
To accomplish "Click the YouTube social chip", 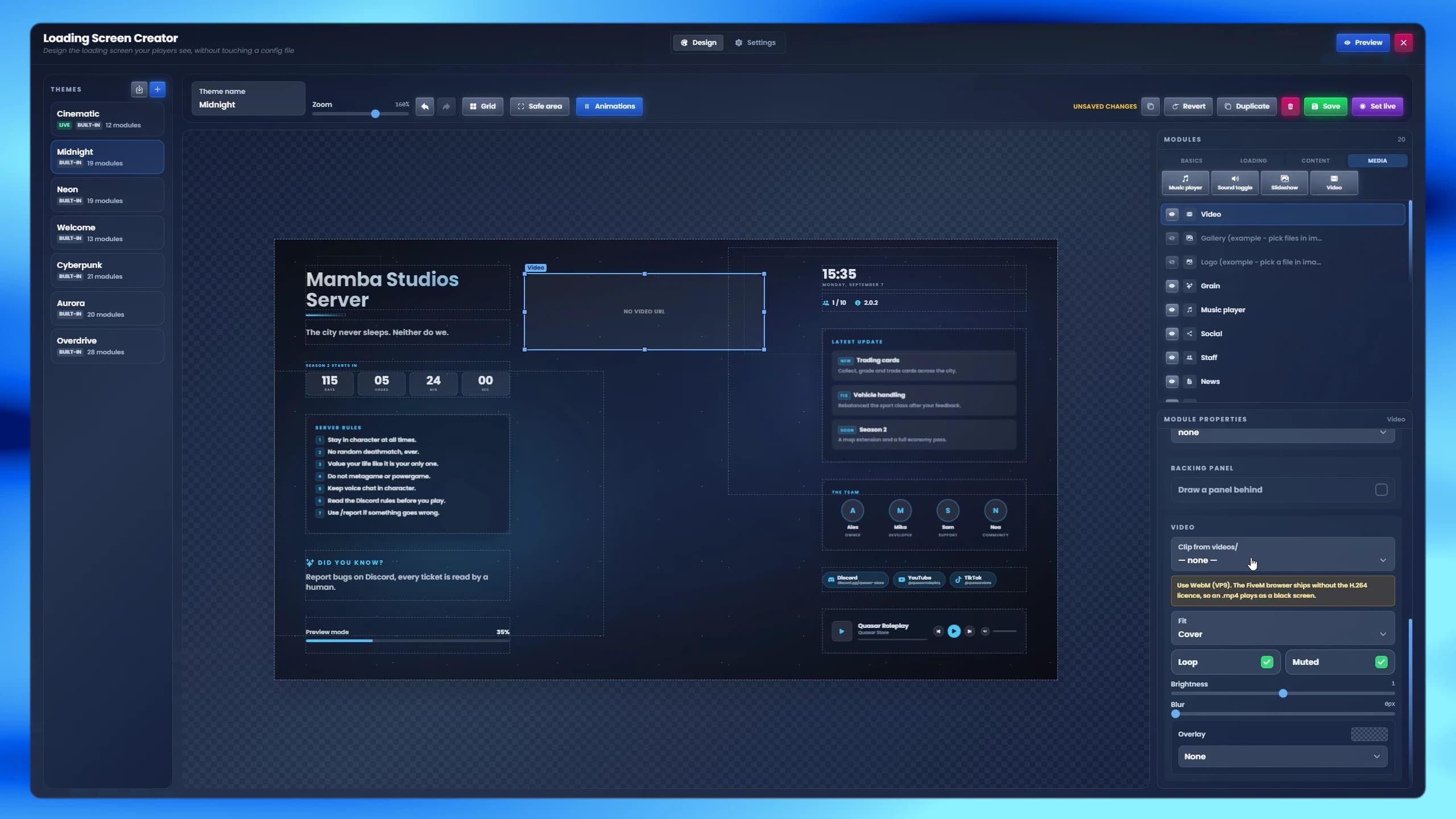I will point(919,580).
